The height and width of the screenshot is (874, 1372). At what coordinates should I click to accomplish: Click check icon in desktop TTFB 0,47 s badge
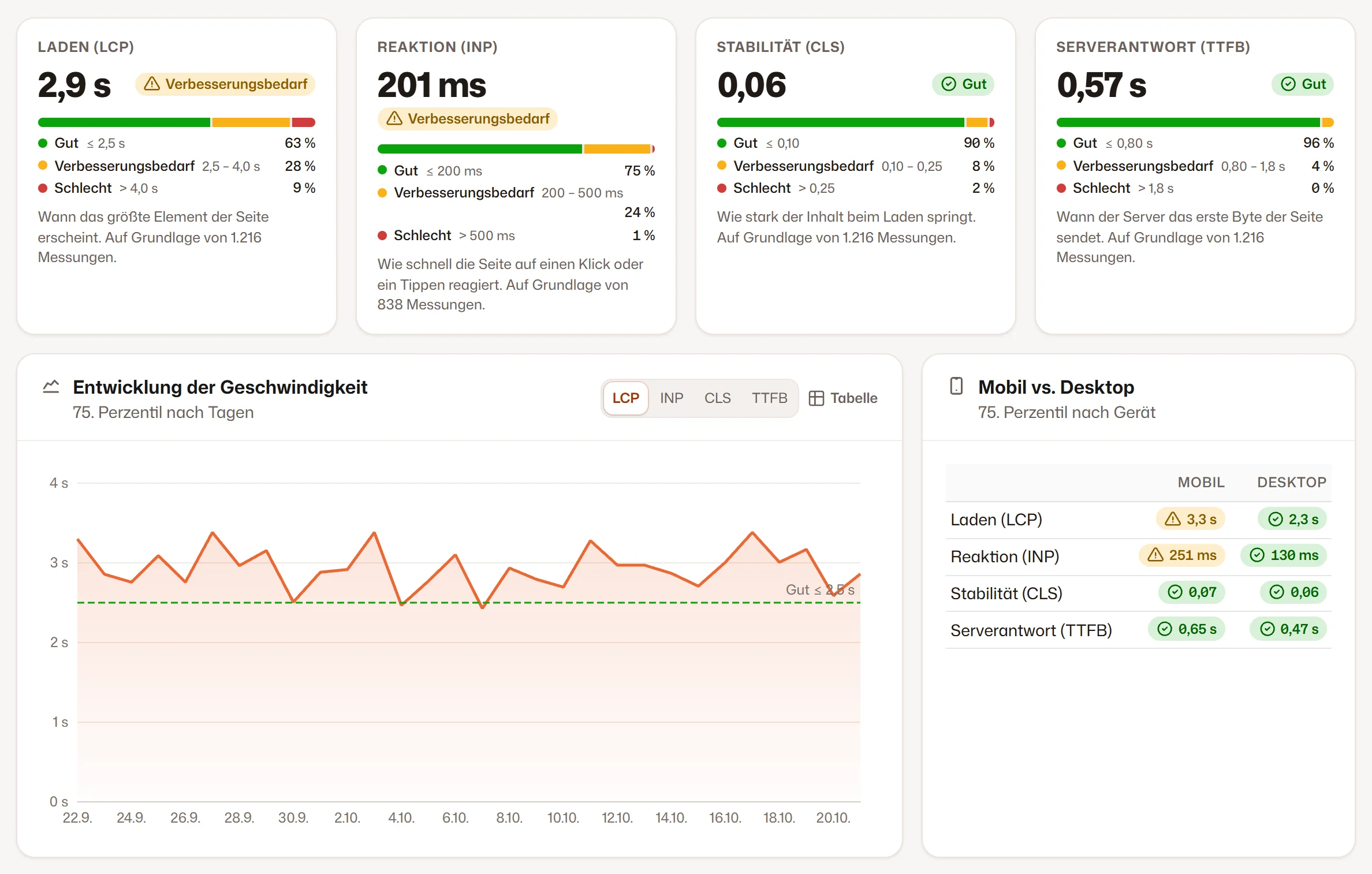pos(1267,629)
